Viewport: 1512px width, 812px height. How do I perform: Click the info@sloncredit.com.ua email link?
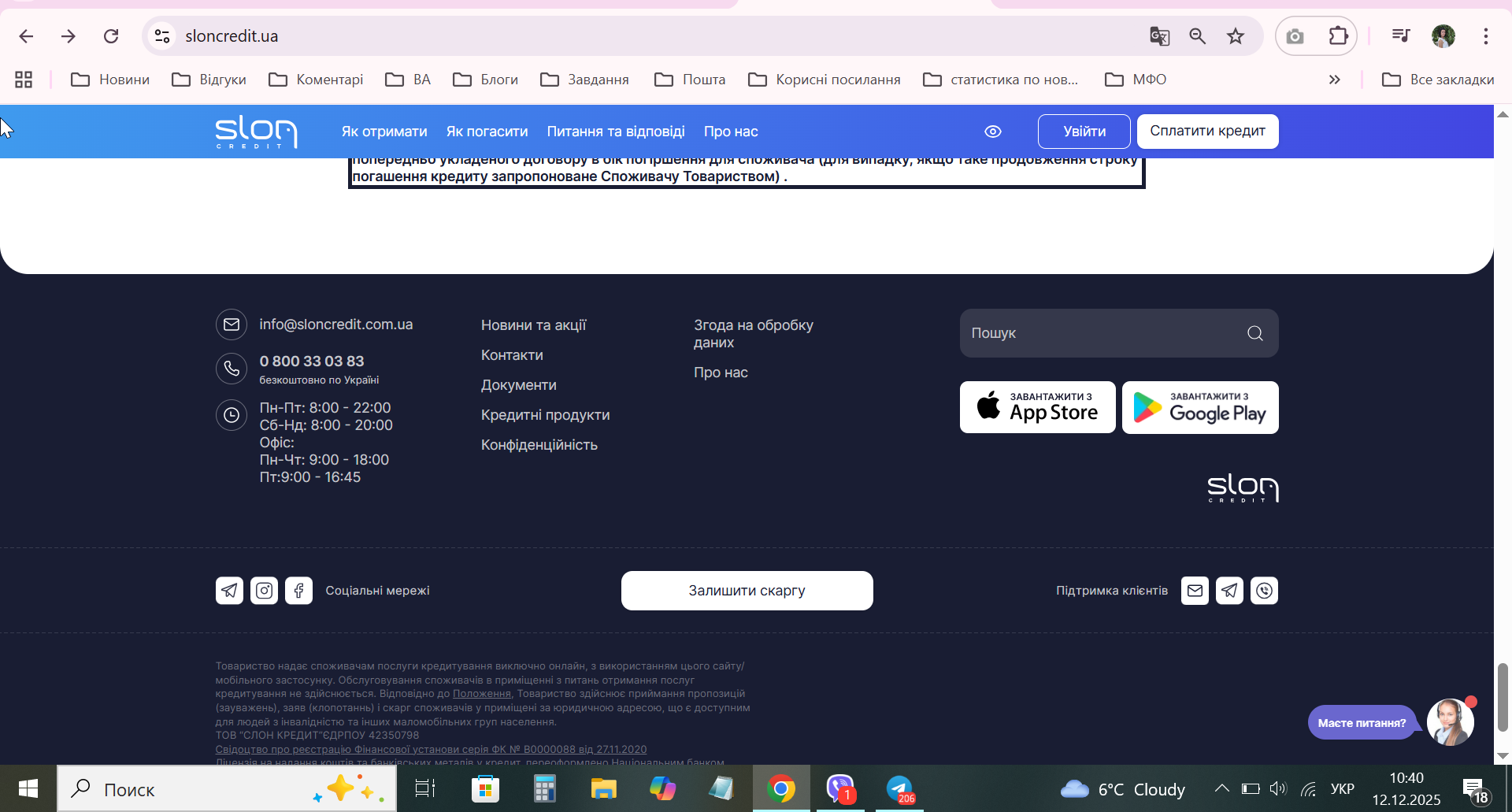pos(336,324)
